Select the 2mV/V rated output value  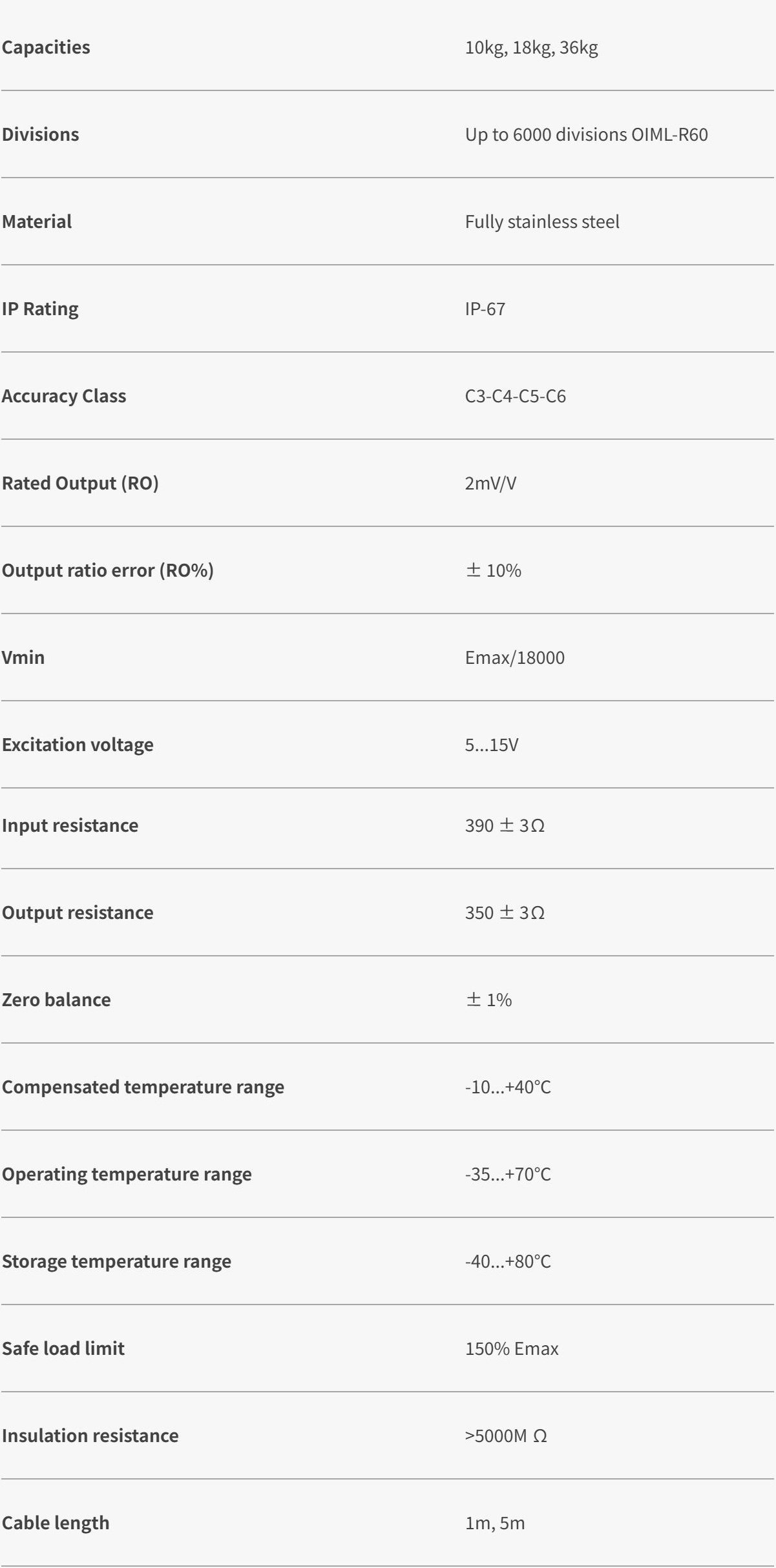click(x=490, y=483)
